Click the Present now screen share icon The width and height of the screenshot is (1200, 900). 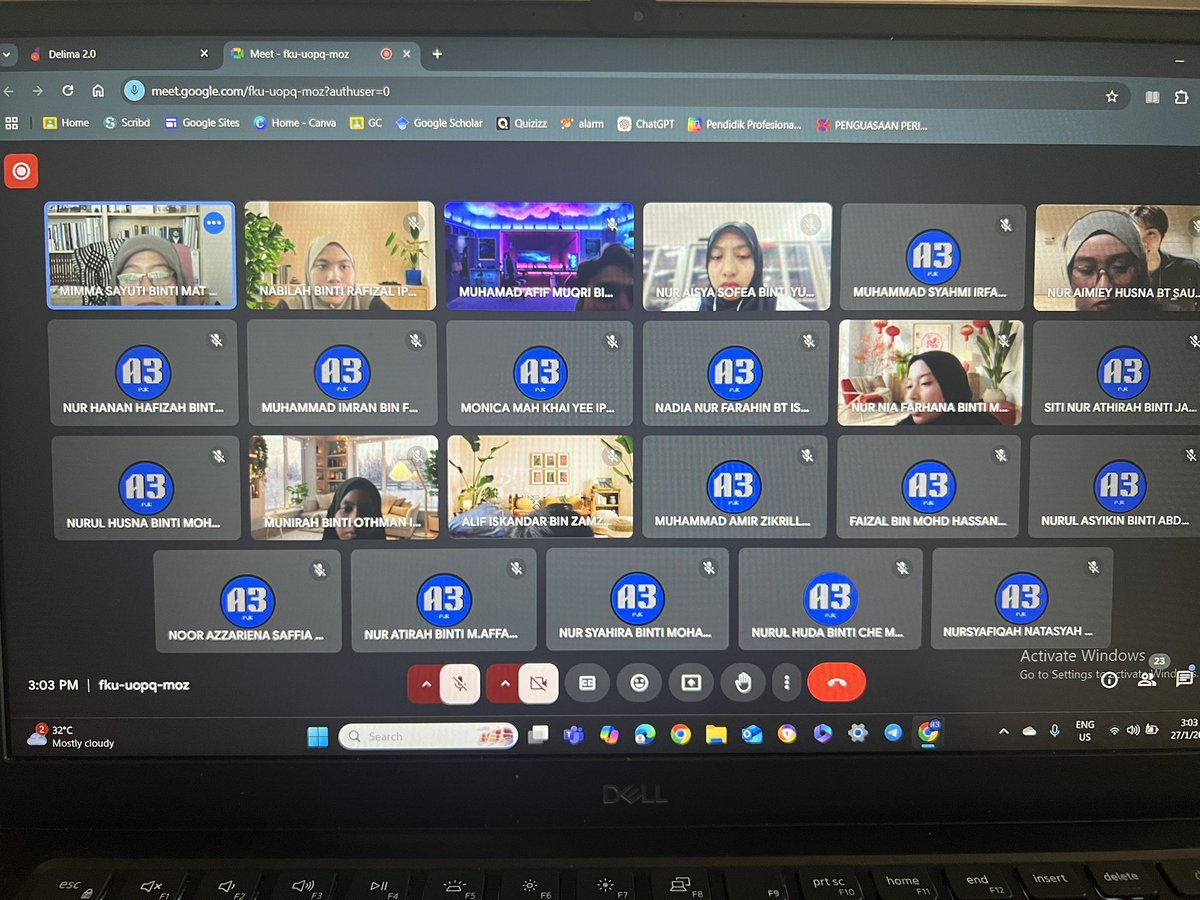(691, 683)
